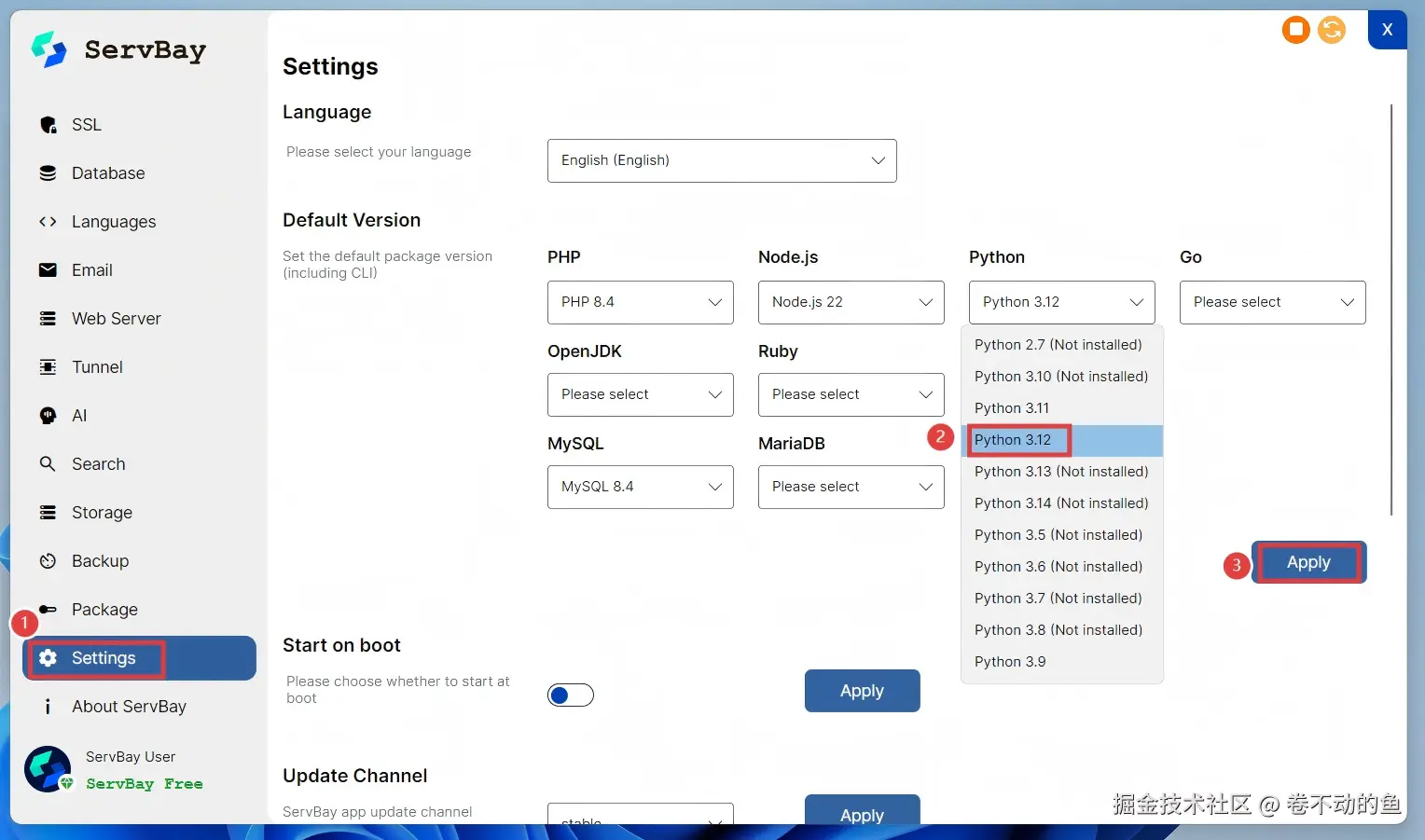Open the Tunnel sidebar section
This screenshot has width=1425, height=840.
tap(139, 367)
